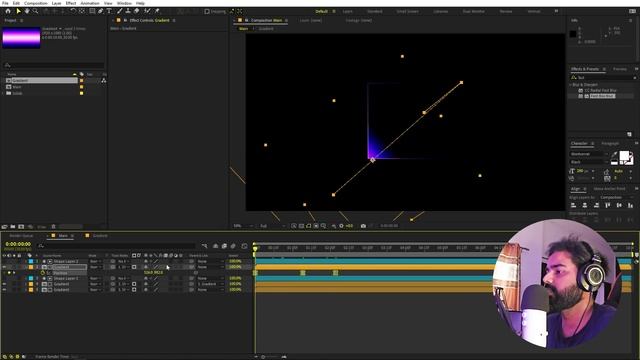Toggle track matte box on Gradient layer 4
Image resolution: width=640 pixels, height=360 pixels.
[x=134, y=284]
